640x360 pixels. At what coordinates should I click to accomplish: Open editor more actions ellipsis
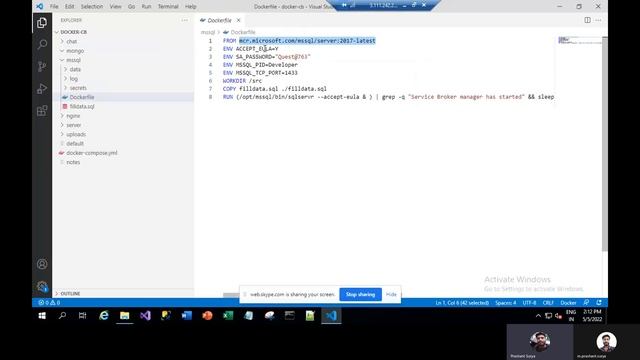(x=598, y=20)
